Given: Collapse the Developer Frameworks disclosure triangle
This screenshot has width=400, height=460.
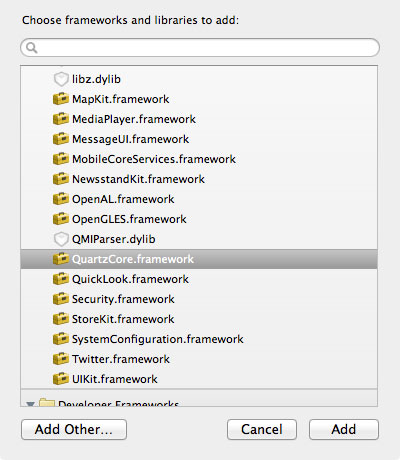Looking at the screenshot, I should click(x=31, y=404).
